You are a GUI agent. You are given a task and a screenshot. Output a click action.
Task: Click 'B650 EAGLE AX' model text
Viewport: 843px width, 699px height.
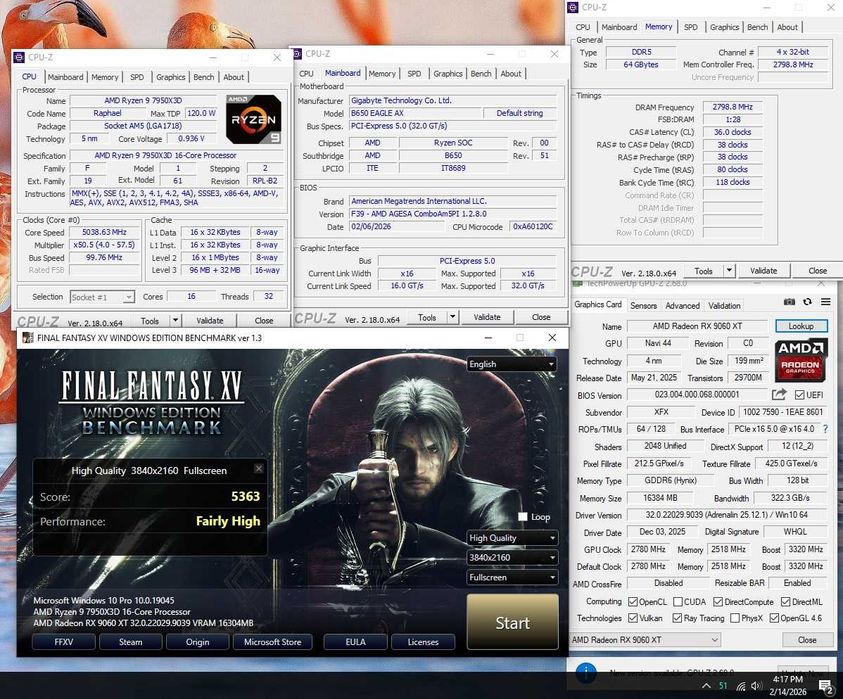click(377, 113)
